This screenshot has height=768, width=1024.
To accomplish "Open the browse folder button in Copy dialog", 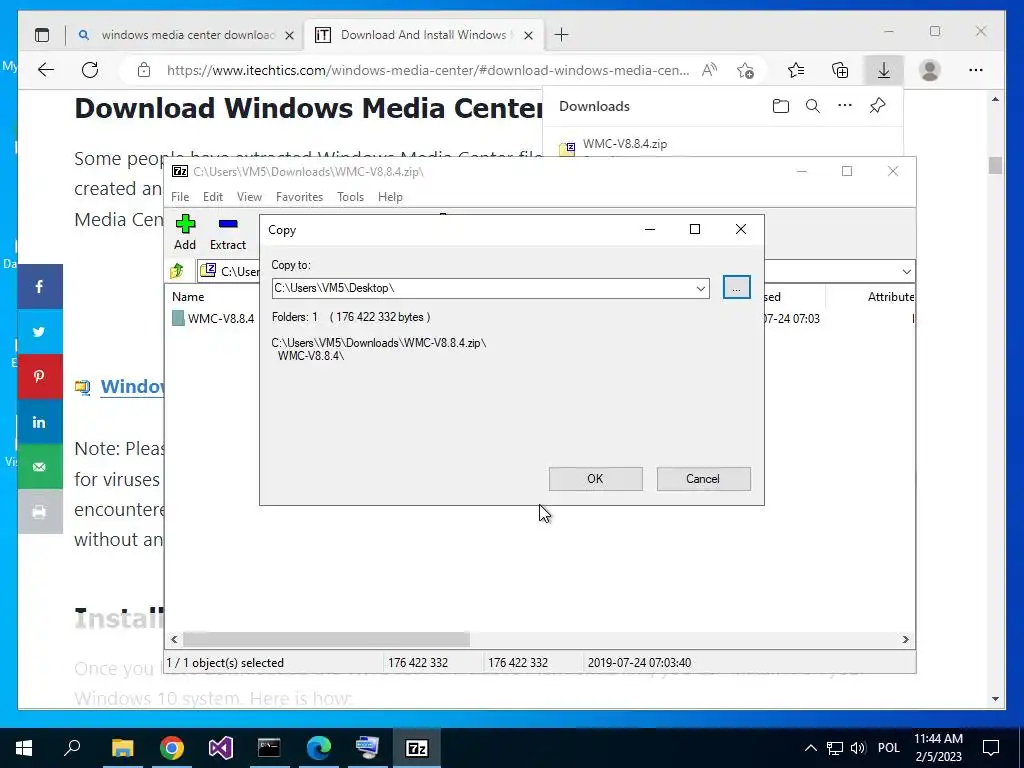I will pyautogui.click(x=737, y=287).
